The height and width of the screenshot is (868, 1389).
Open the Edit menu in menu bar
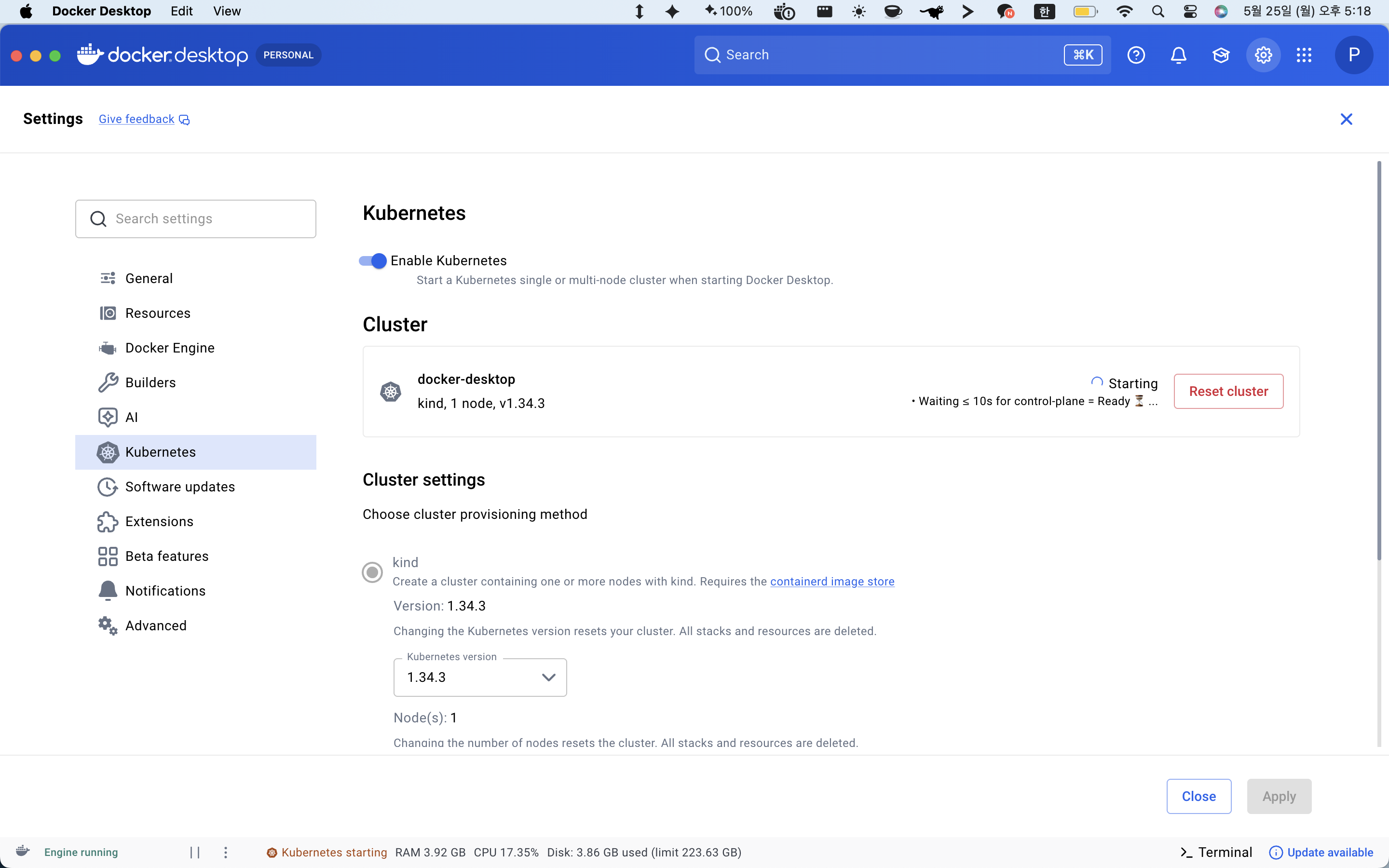coord(181,12)
